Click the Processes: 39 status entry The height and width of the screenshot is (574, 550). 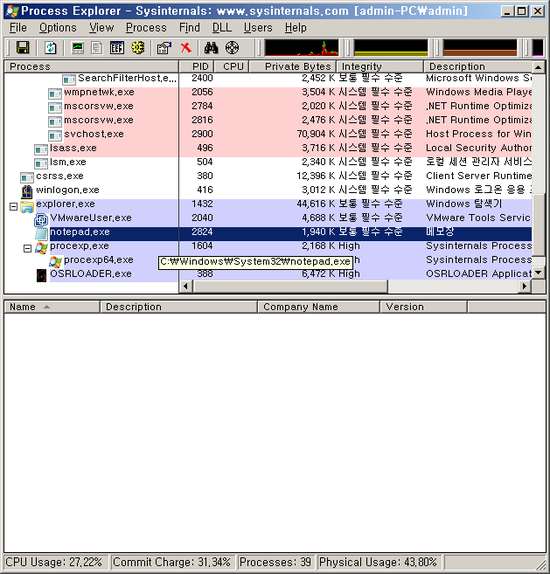[x=275, y=562]
